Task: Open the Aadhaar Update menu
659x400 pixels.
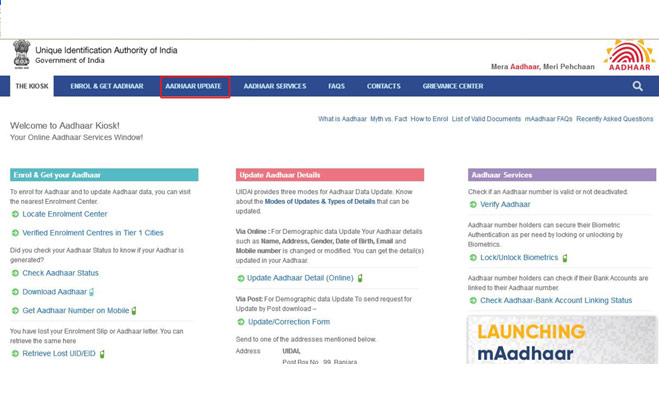Action: click(x=194, y=86)
